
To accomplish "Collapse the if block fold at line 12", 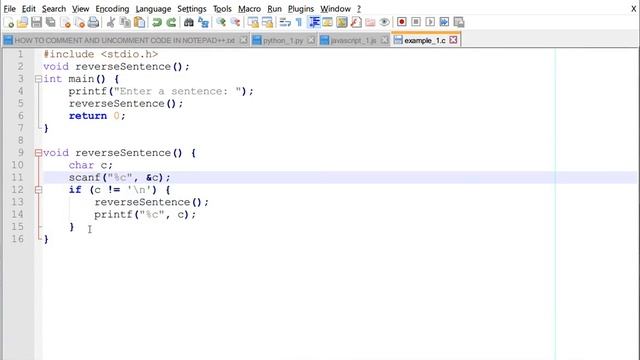I will (x=38, y=190).
